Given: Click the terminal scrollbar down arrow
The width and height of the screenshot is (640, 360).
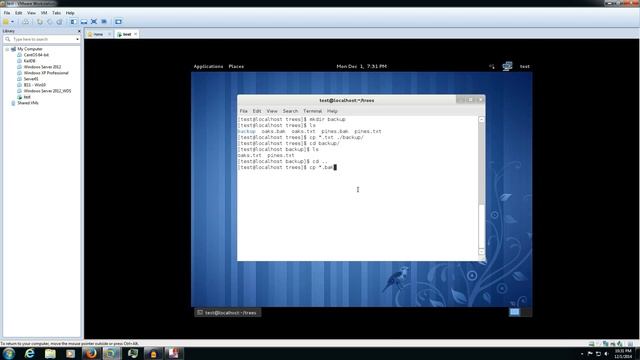Looking at the screenshot, I should click(482, 252).
